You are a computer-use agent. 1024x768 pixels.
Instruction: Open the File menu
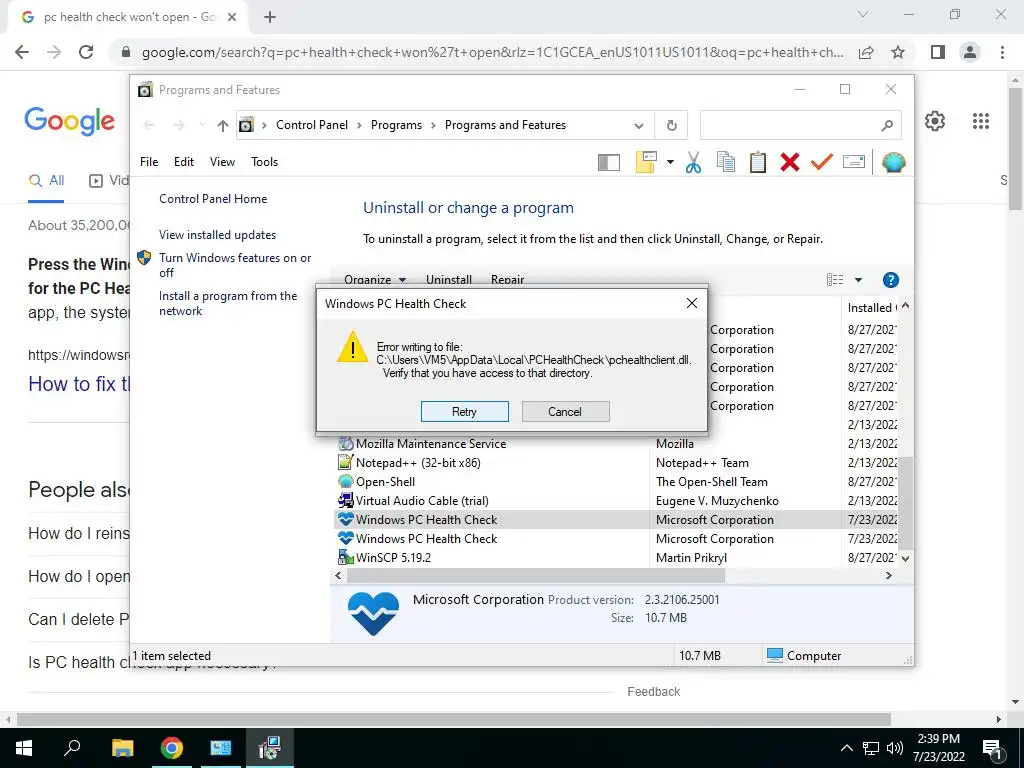point(149,162)
